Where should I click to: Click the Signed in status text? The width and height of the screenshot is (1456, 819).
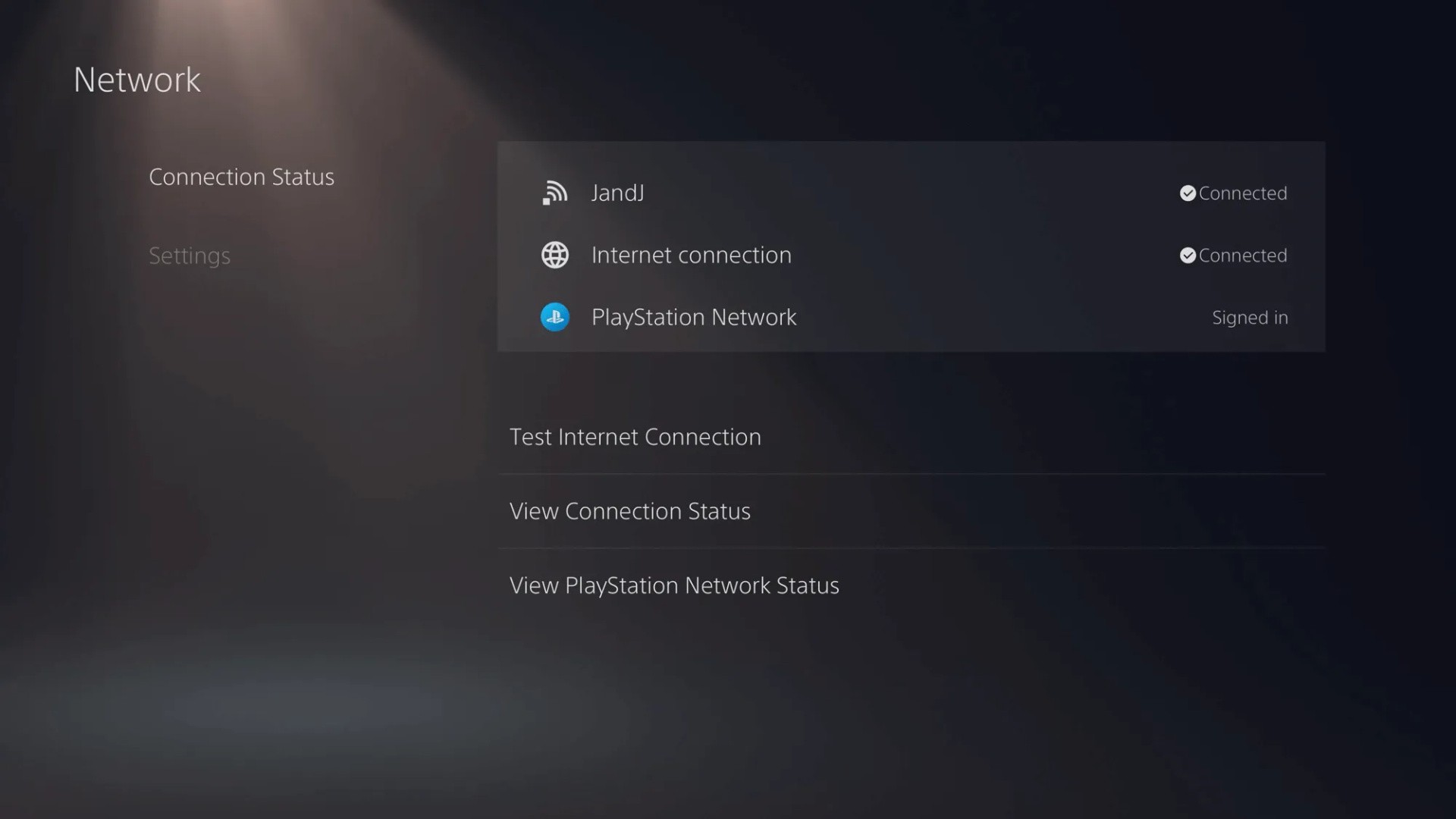(x=1250, y=318)
